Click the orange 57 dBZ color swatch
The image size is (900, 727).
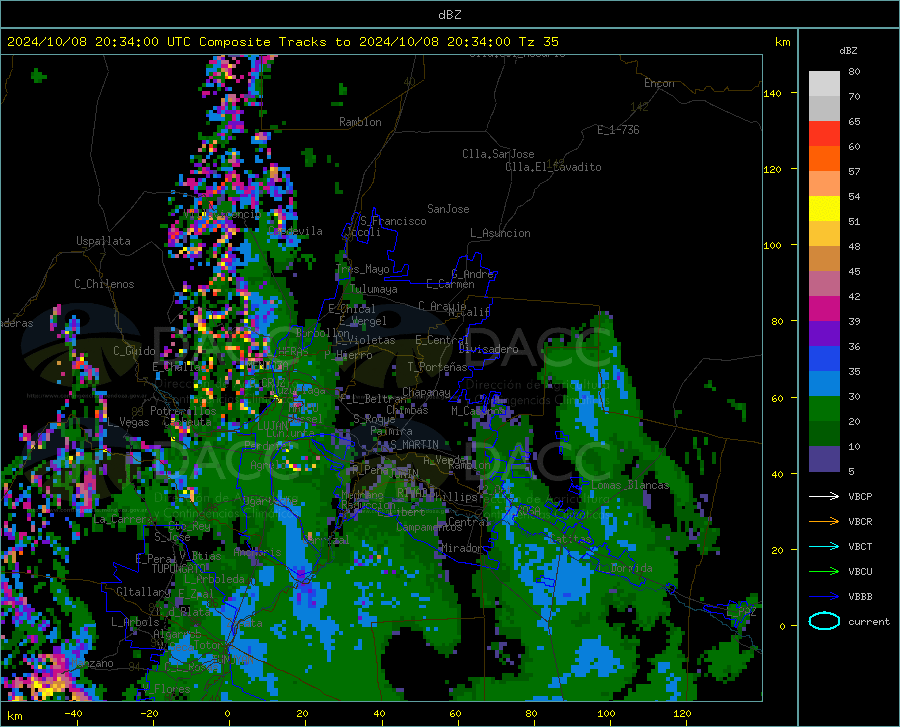point(824,159)
